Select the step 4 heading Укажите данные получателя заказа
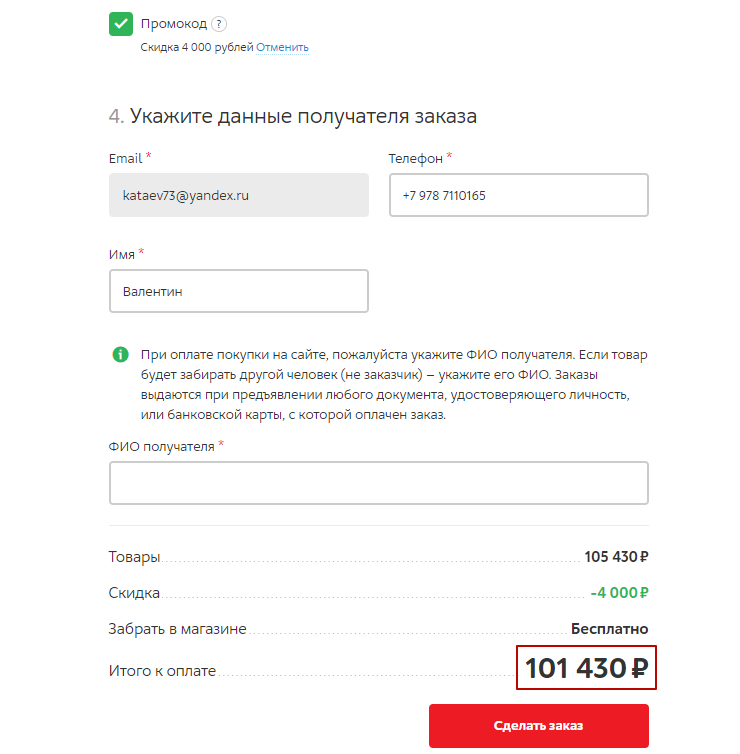 (303, 116)
